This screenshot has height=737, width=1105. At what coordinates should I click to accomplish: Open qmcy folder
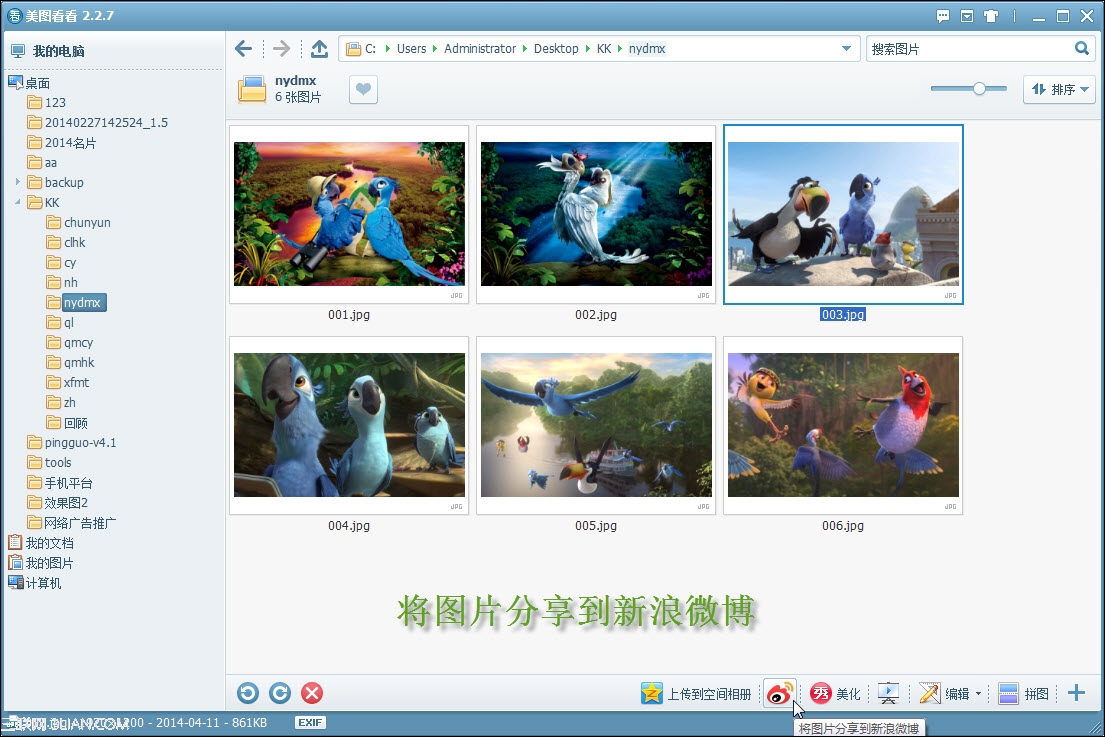pos(70,342)
